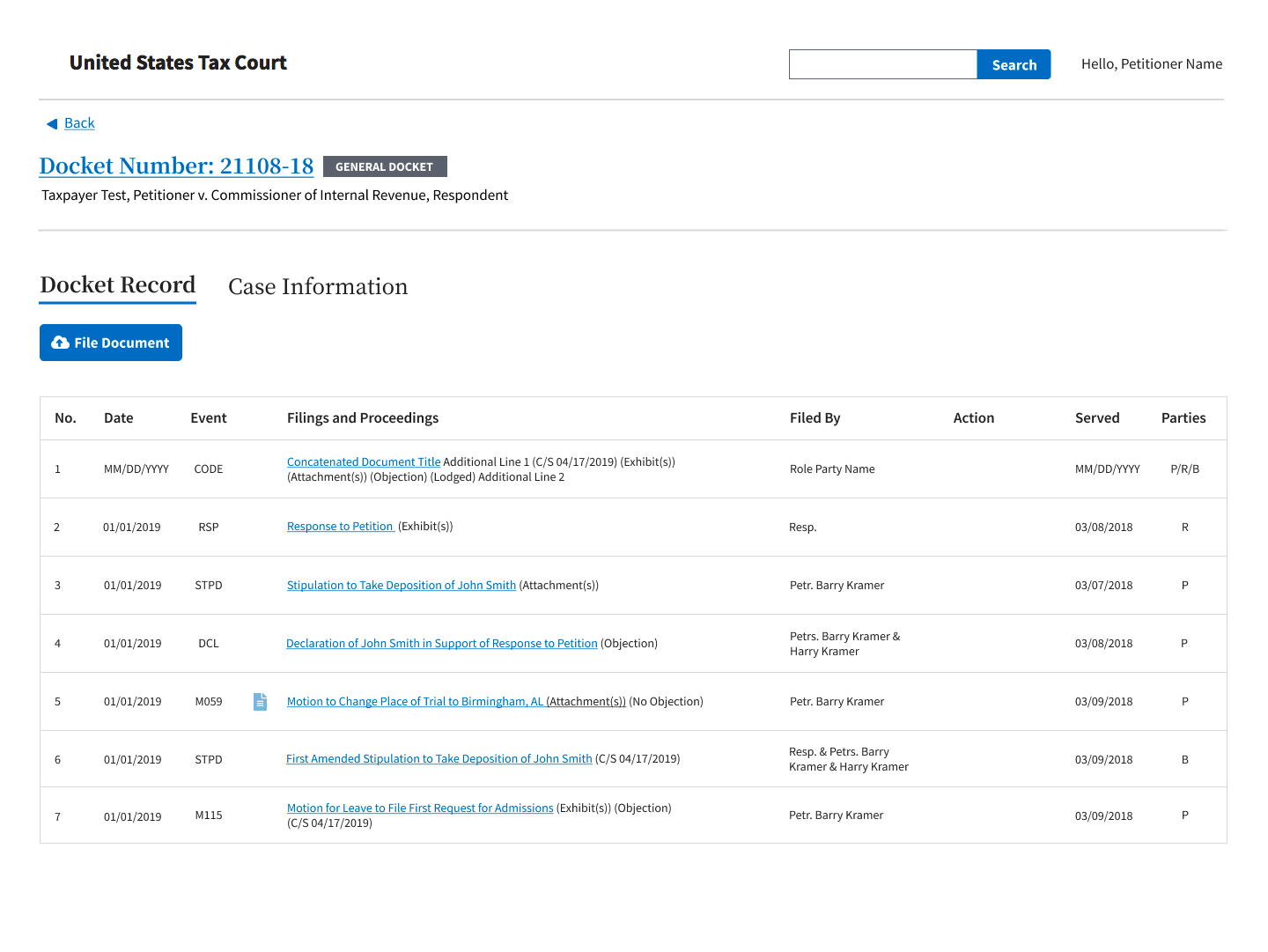
Task: Open Declaration of John Smith in Support link
Action: pyautogui.click(x=442, y=644)
